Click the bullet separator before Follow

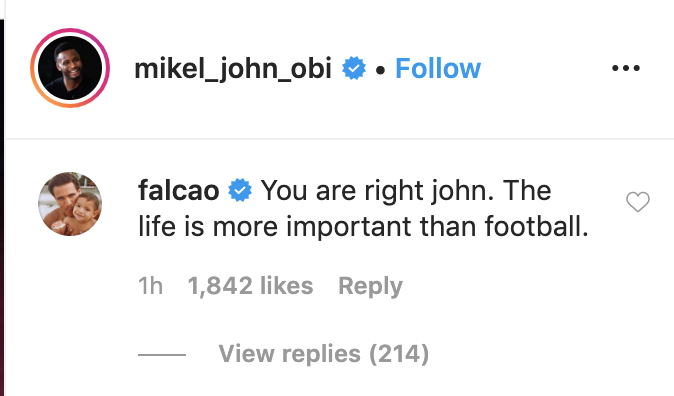tap(380, 70)
